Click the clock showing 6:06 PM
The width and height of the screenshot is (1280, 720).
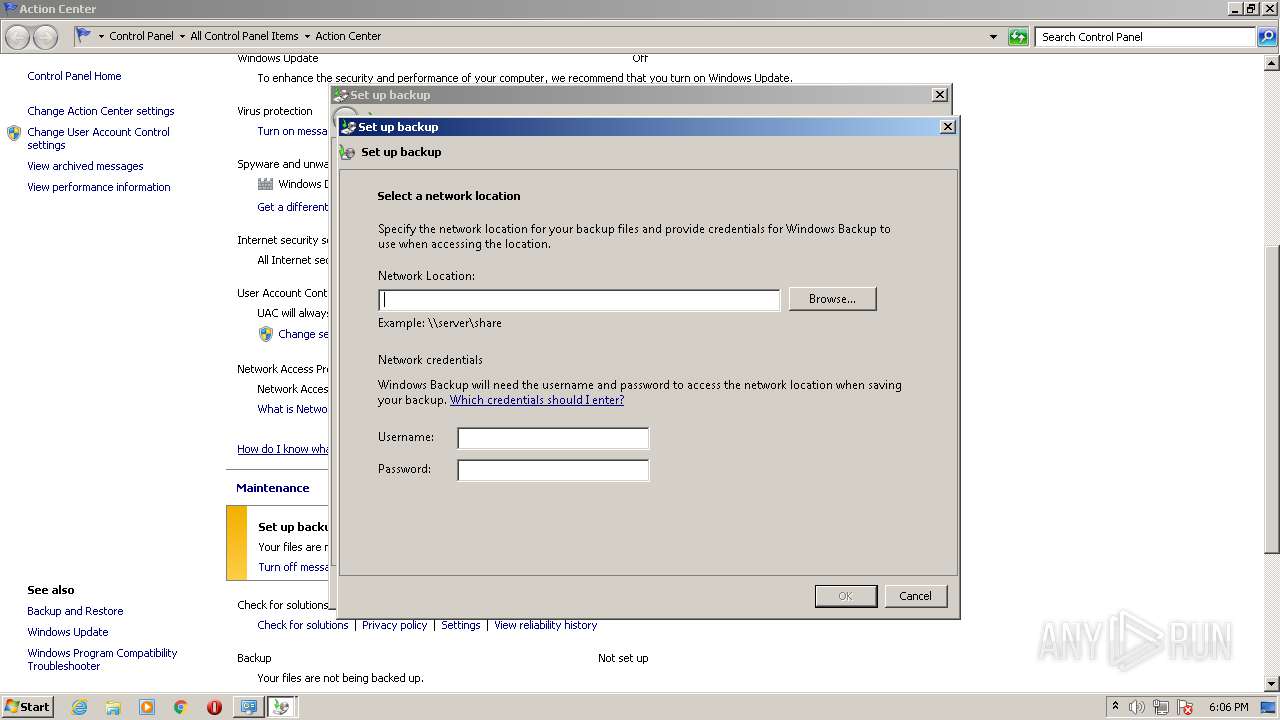point(1228,707)
